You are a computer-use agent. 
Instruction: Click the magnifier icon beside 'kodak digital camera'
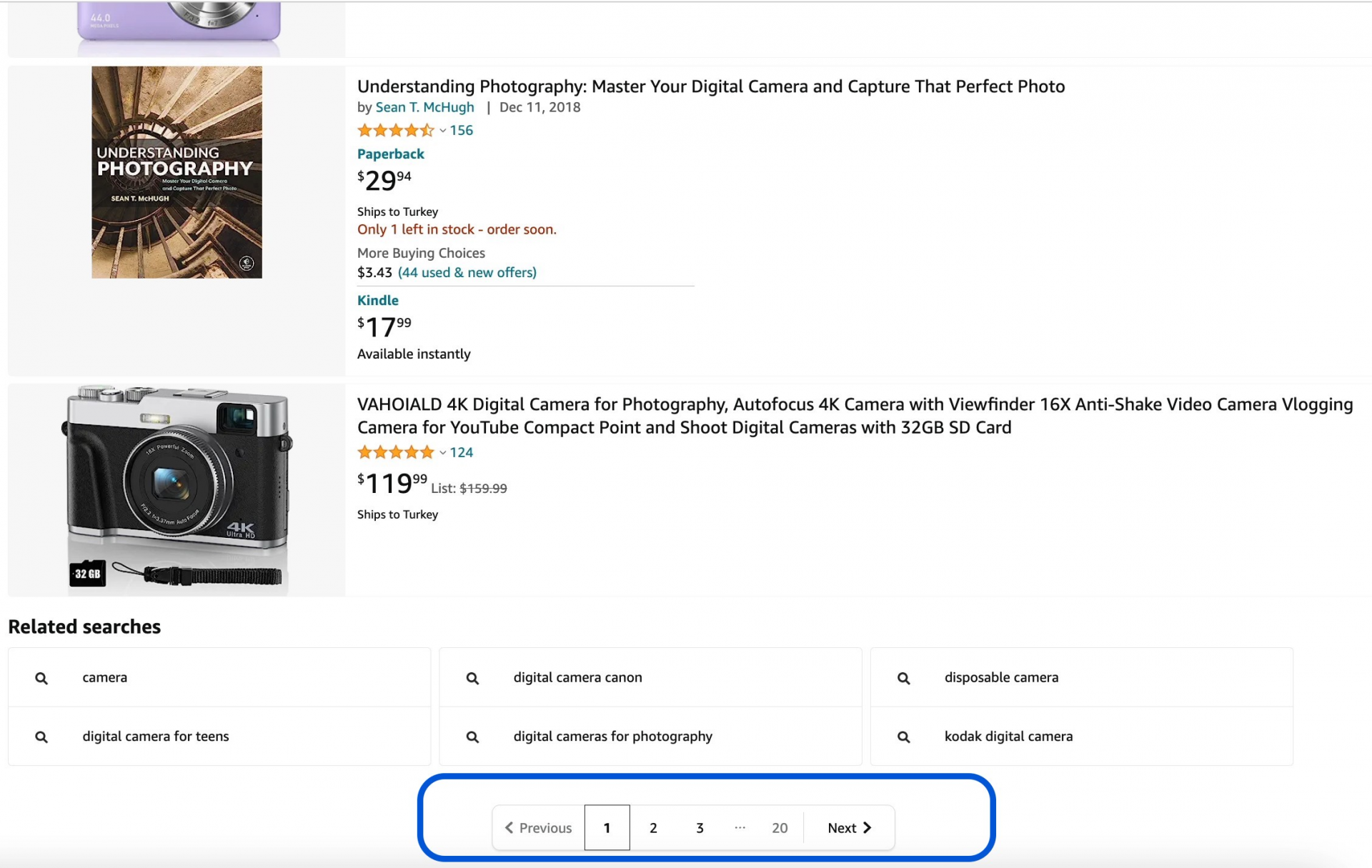(903, 736)
